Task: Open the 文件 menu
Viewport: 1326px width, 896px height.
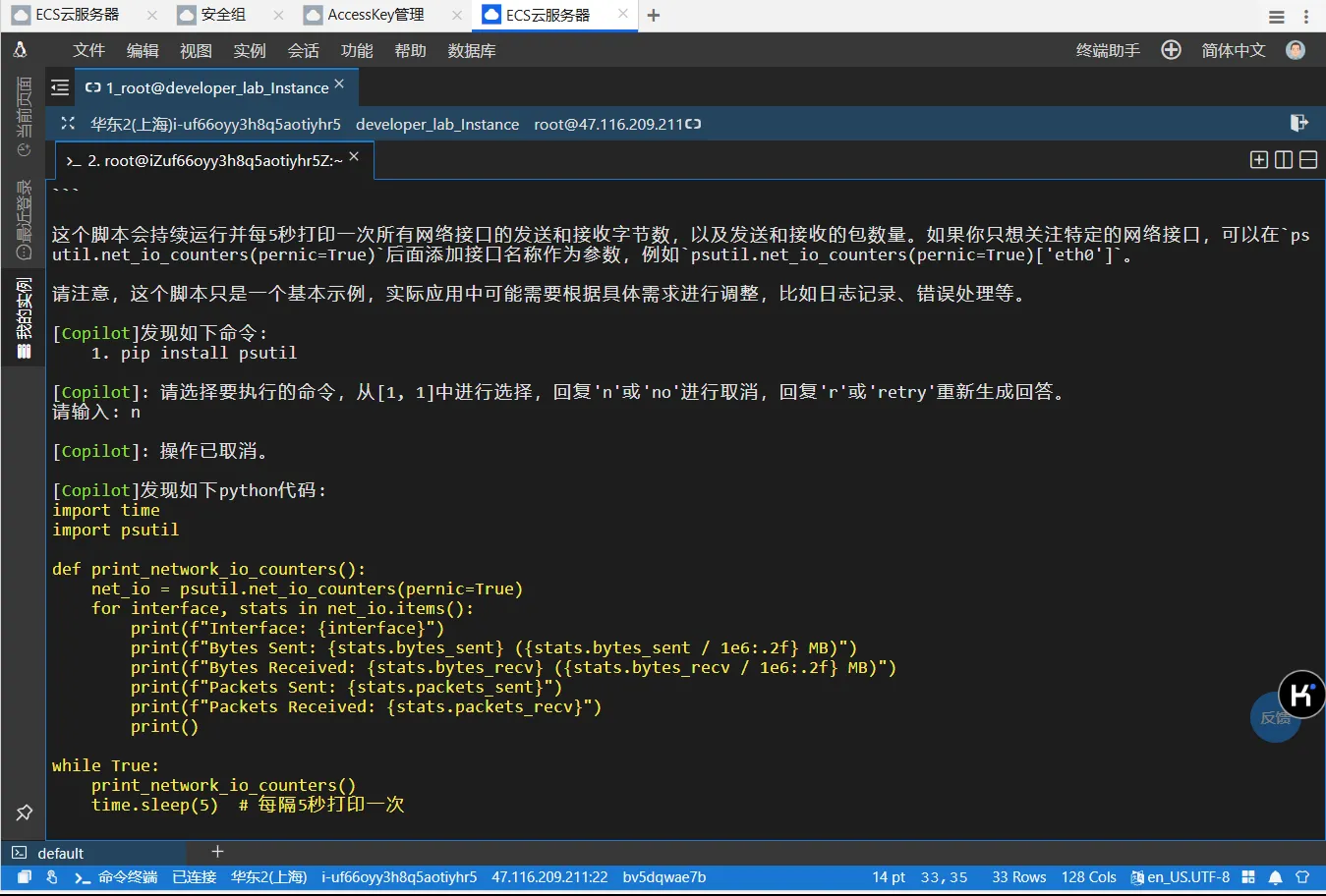Action: (88, 50)
